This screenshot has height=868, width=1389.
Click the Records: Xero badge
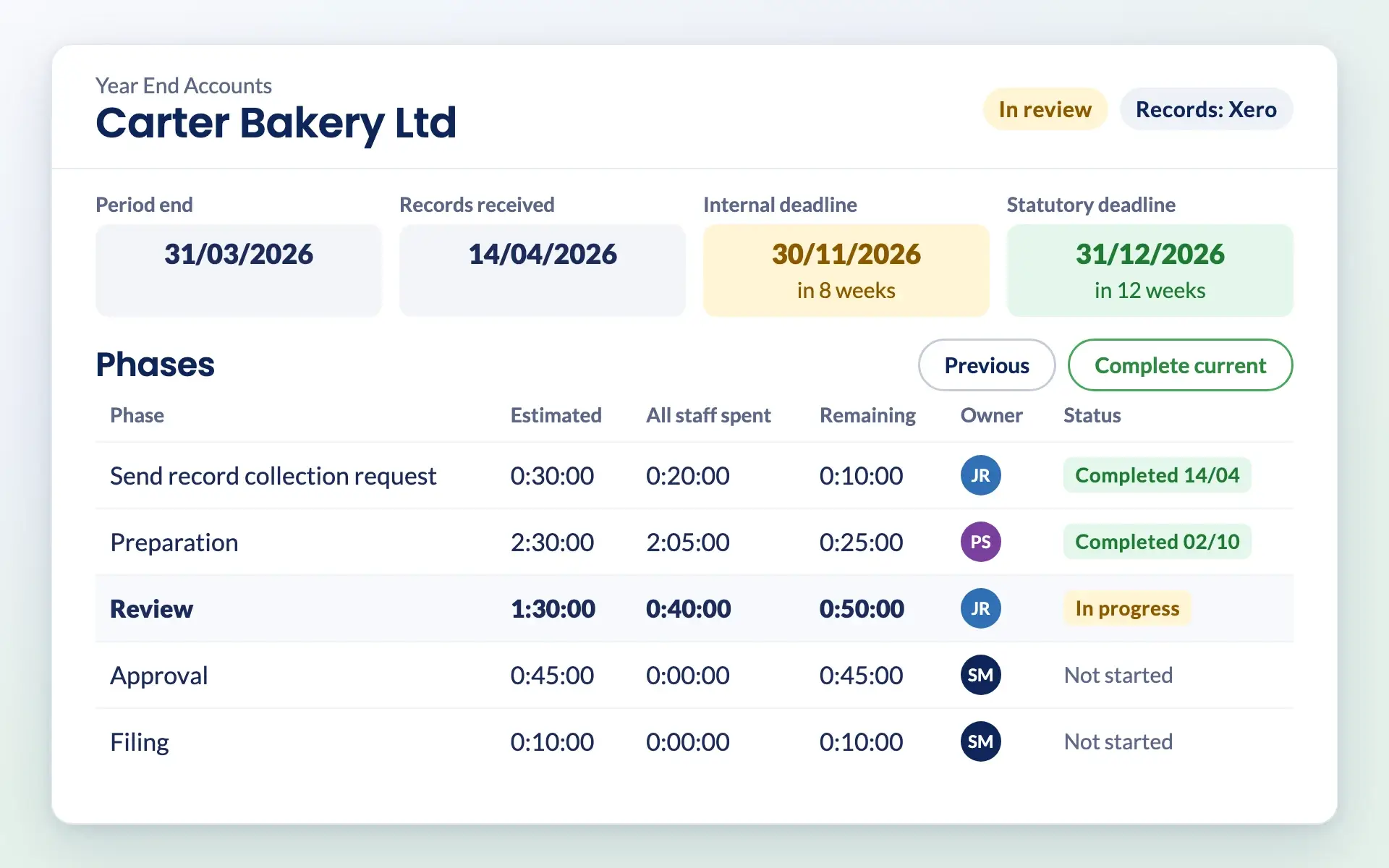[x=1206, y=109]
